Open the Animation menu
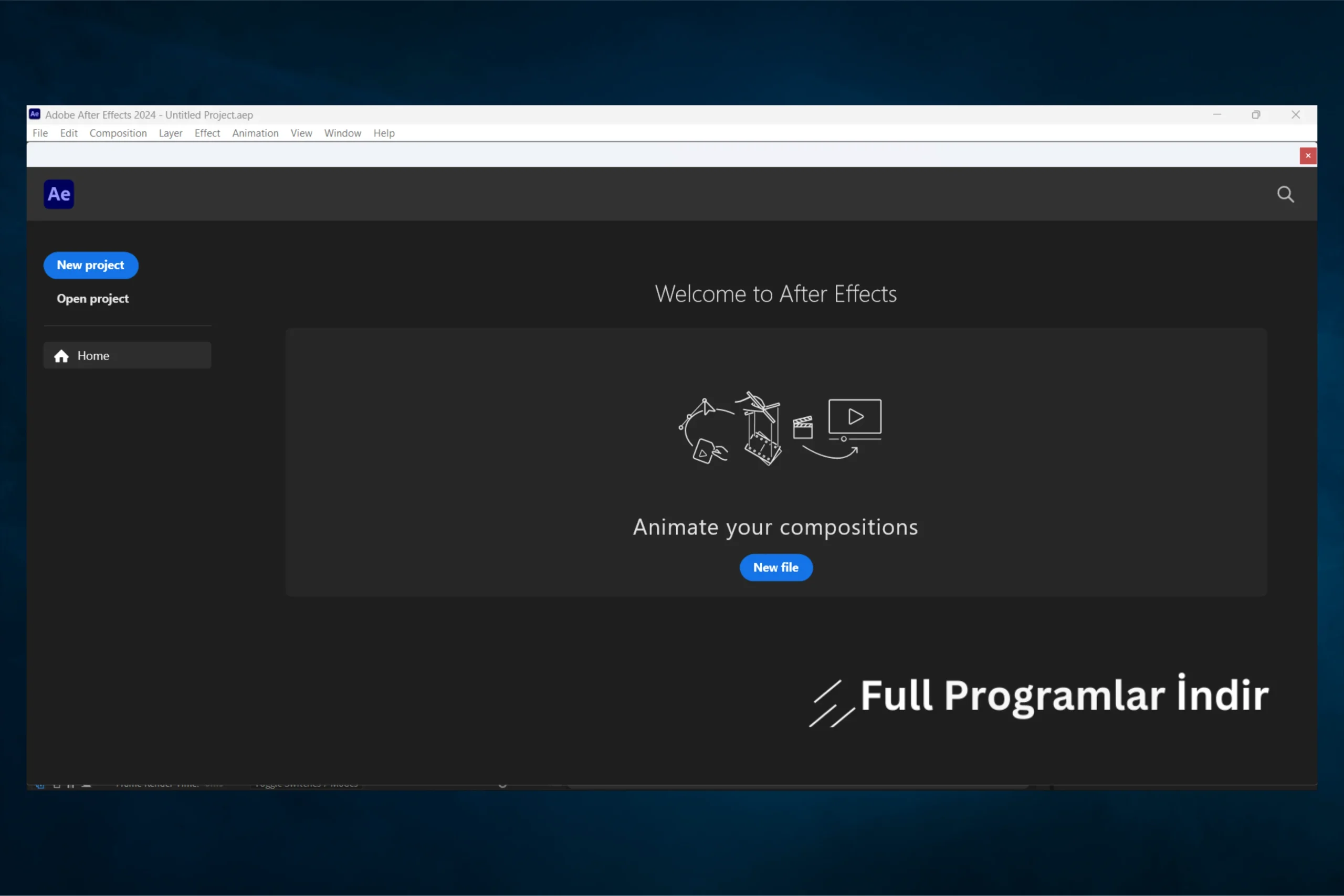The height and width of the screenshot is (896, 1344). click(256, 133)
